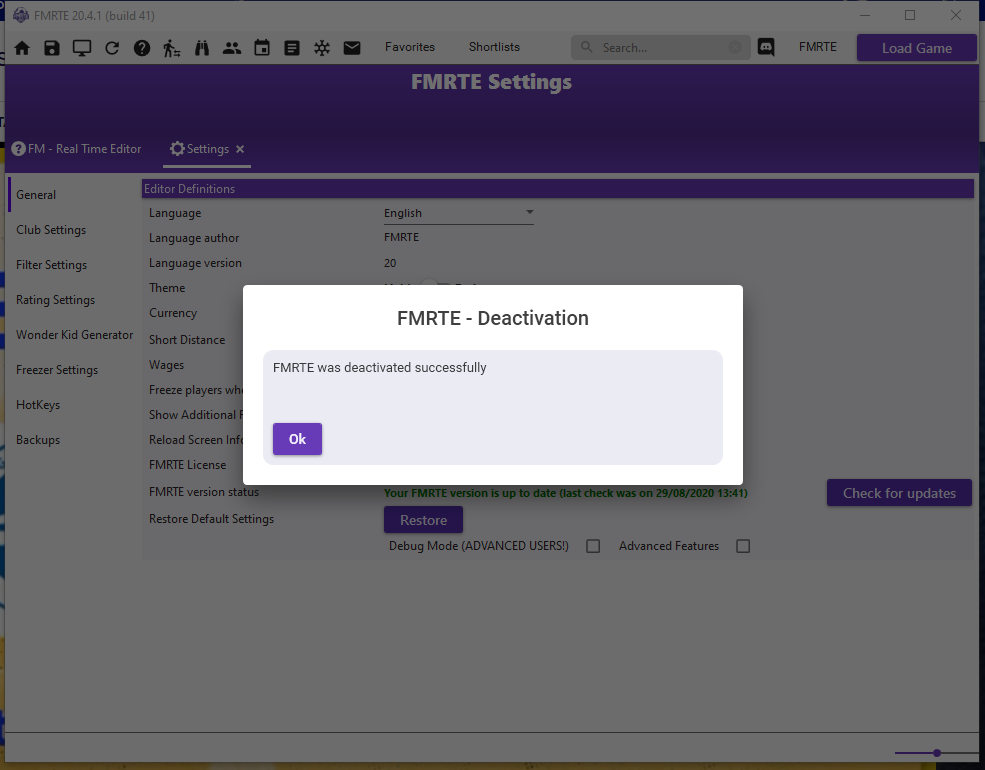Screen dimensions: 985x770
Task: Click the people group icon
Action: (x=232, y=48)
